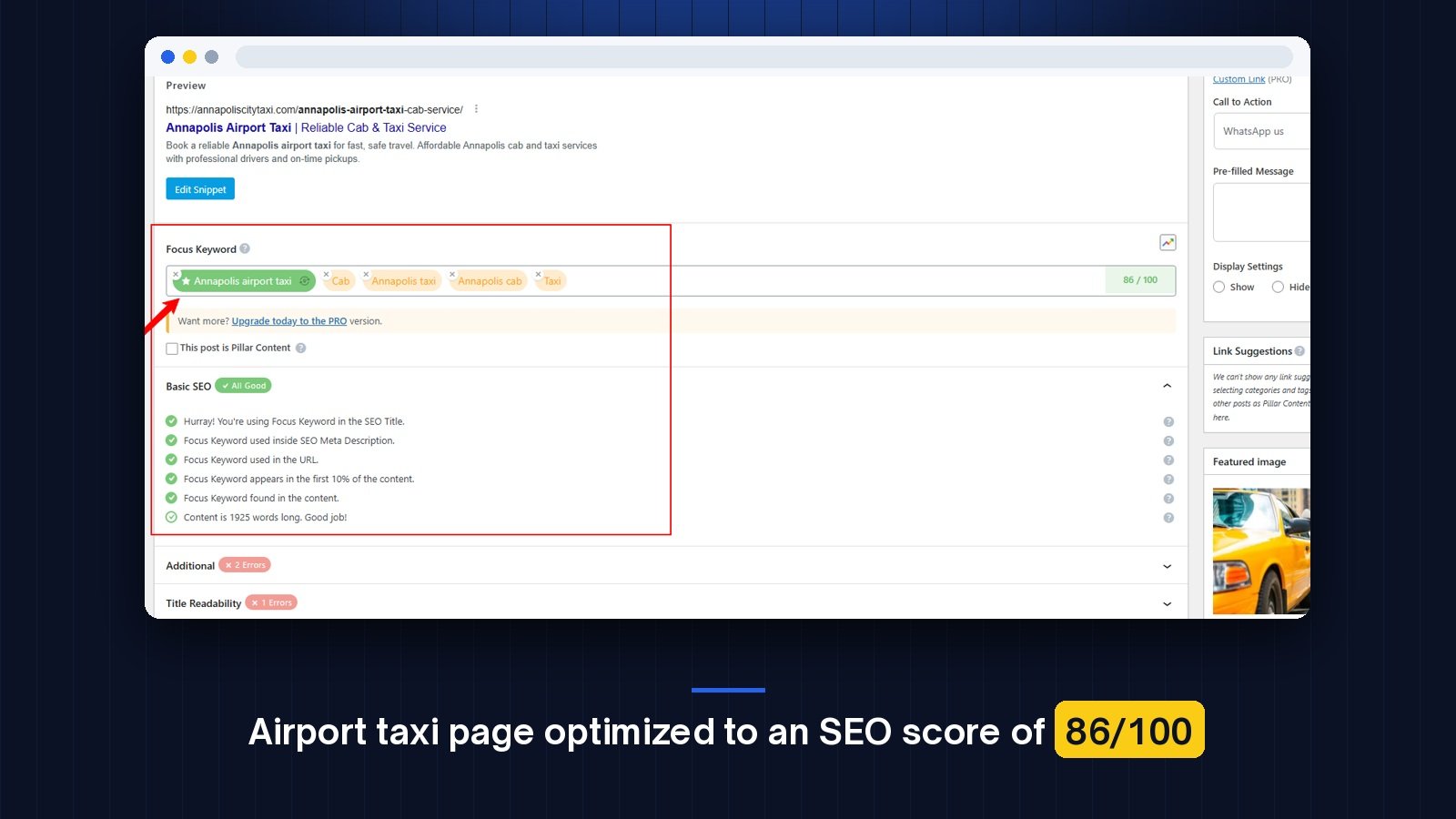1456x819 pixels.
Task: Open Link Suggestions help icon
Action: click(x=1299, y=350)
